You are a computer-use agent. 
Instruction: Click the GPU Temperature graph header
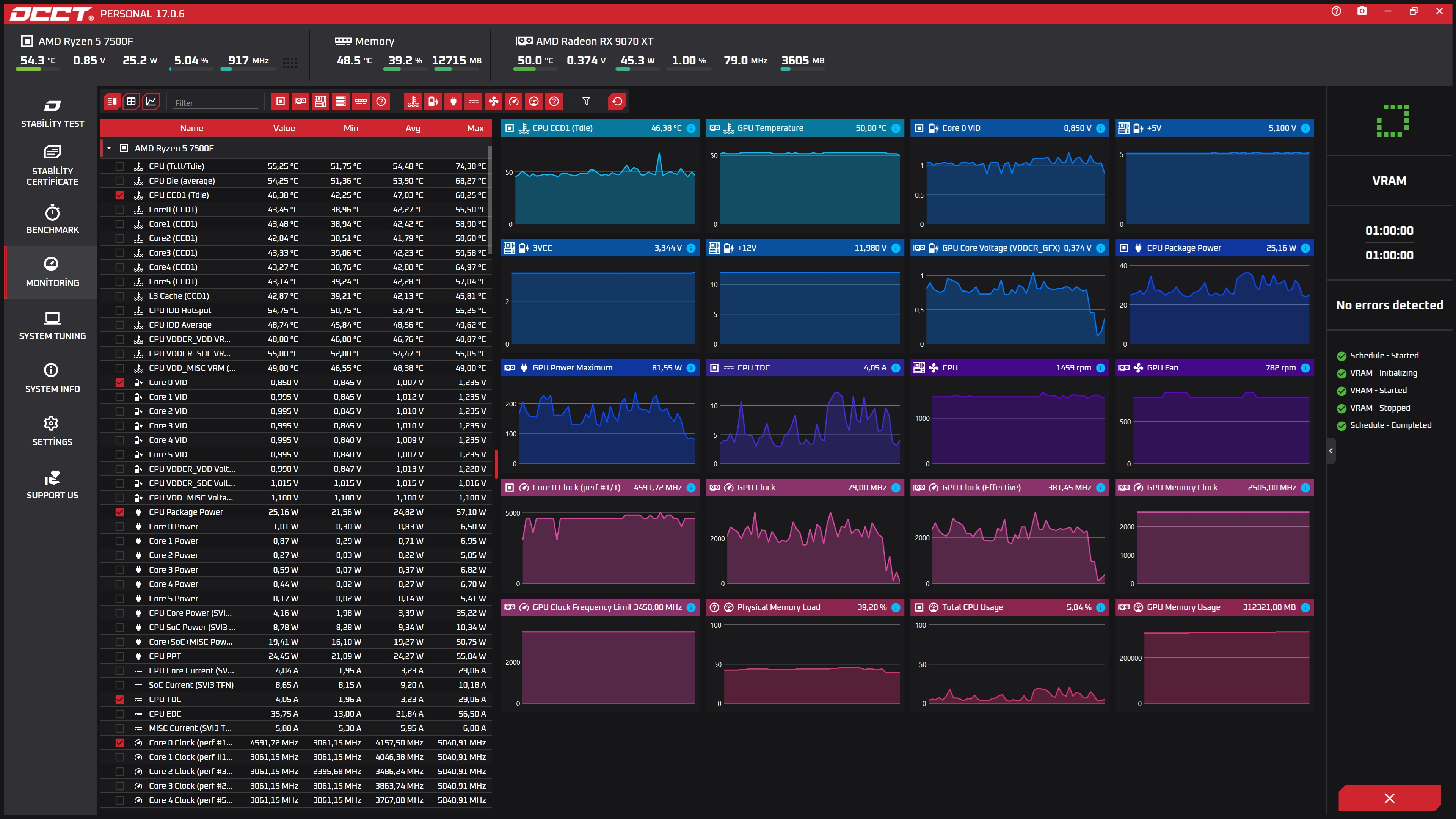[804, 128]
